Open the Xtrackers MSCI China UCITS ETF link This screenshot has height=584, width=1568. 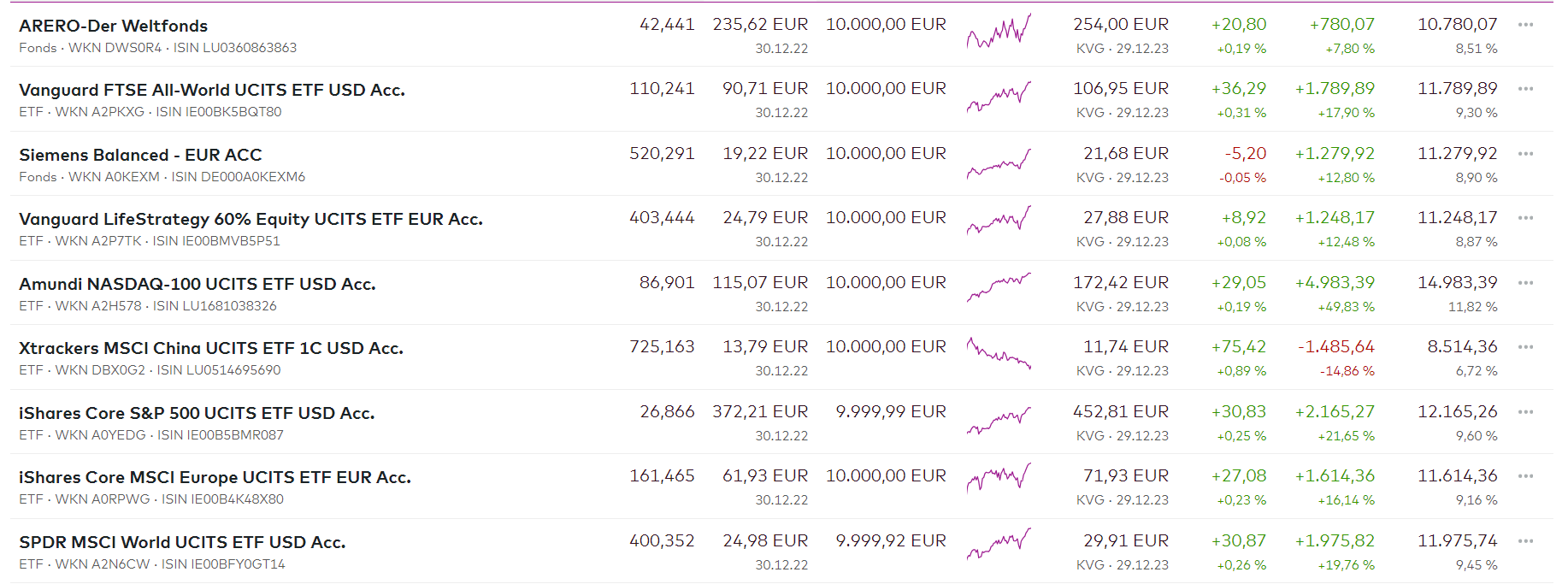(x=210, y=348)
